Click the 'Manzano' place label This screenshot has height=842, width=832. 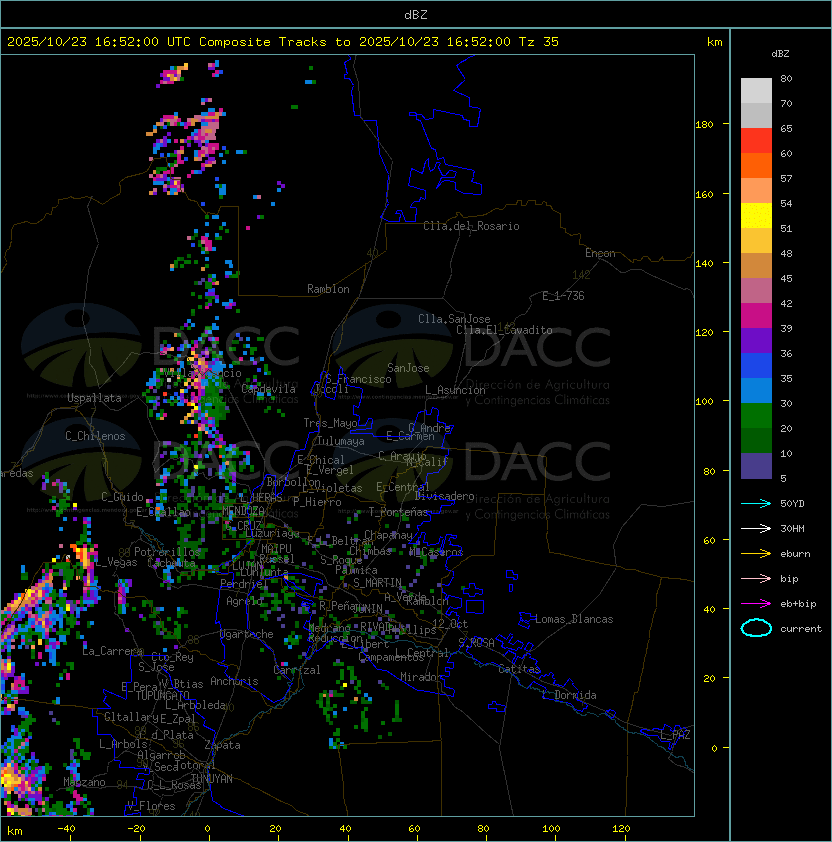84,782
